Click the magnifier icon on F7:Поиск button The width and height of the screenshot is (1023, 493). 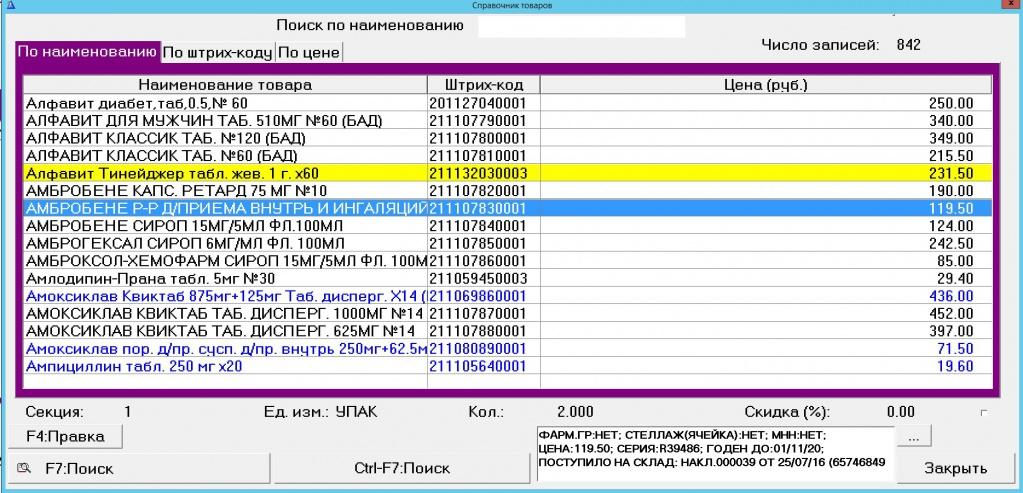25,468
